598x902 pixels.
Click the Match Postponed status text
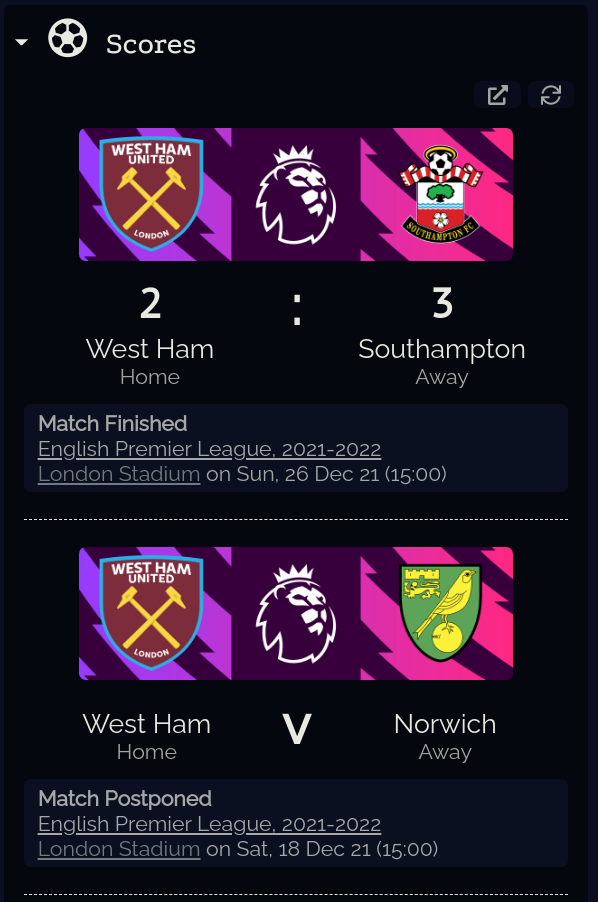[x=125, y=798]
